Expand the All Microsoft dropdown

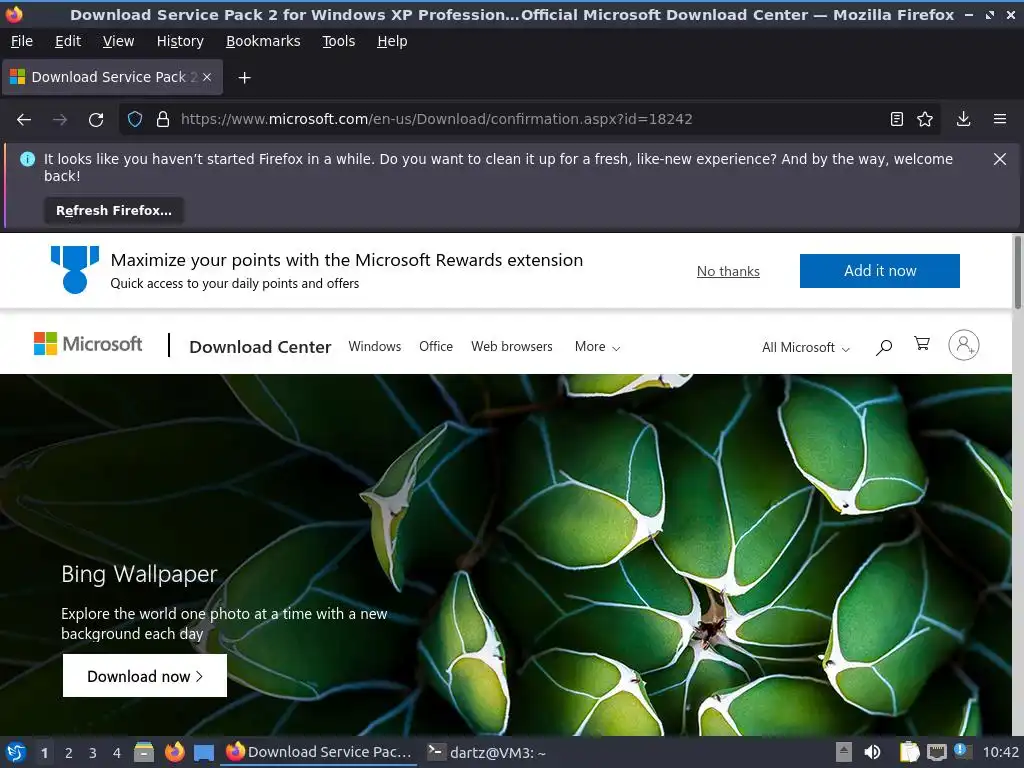tap(806, 347)
